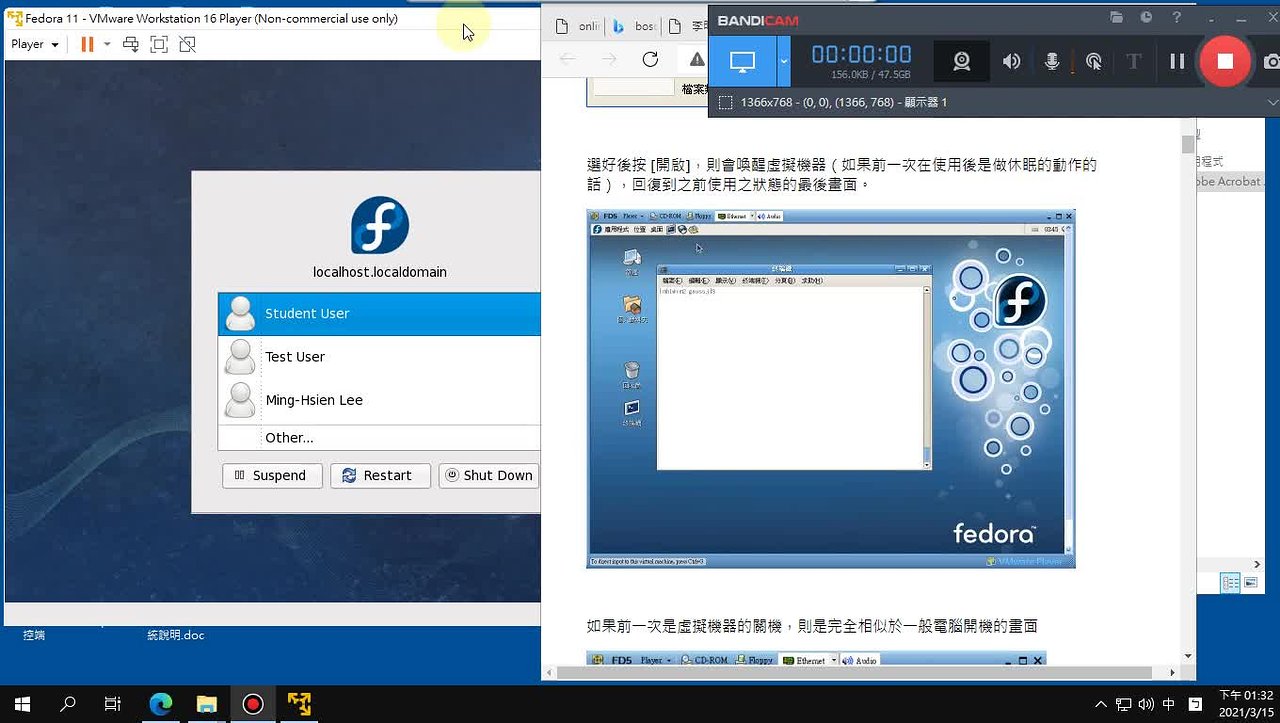Click Bandicam taskbar icon
The image size is (1280, 723).
253,704
